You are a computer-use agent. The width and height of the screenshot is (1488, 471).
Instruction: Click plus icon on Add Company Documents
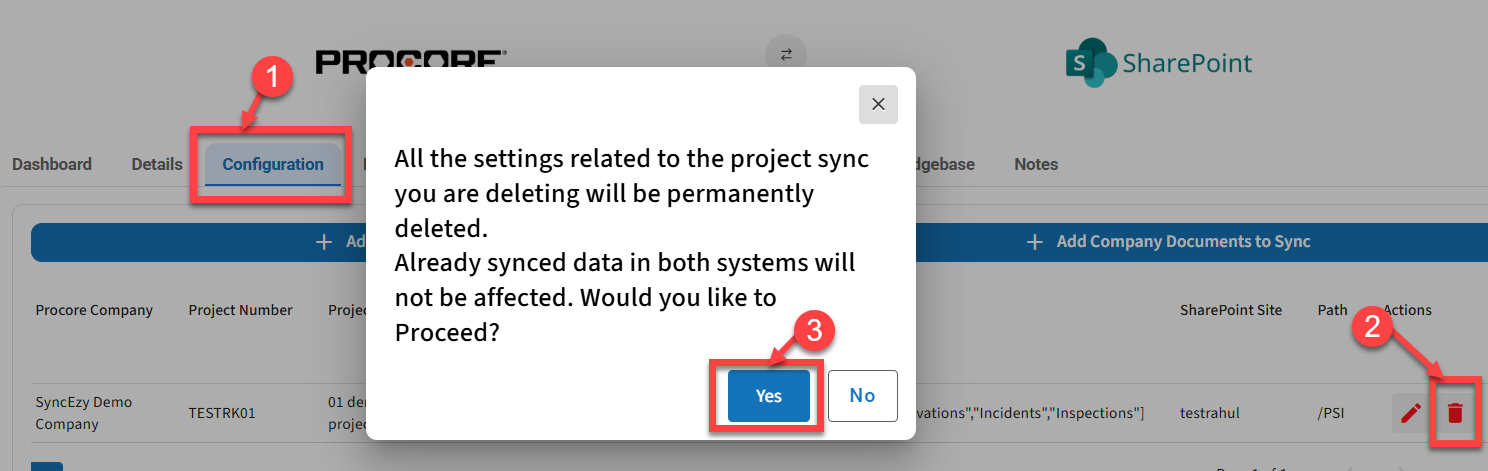click(x=1037, y=242)
